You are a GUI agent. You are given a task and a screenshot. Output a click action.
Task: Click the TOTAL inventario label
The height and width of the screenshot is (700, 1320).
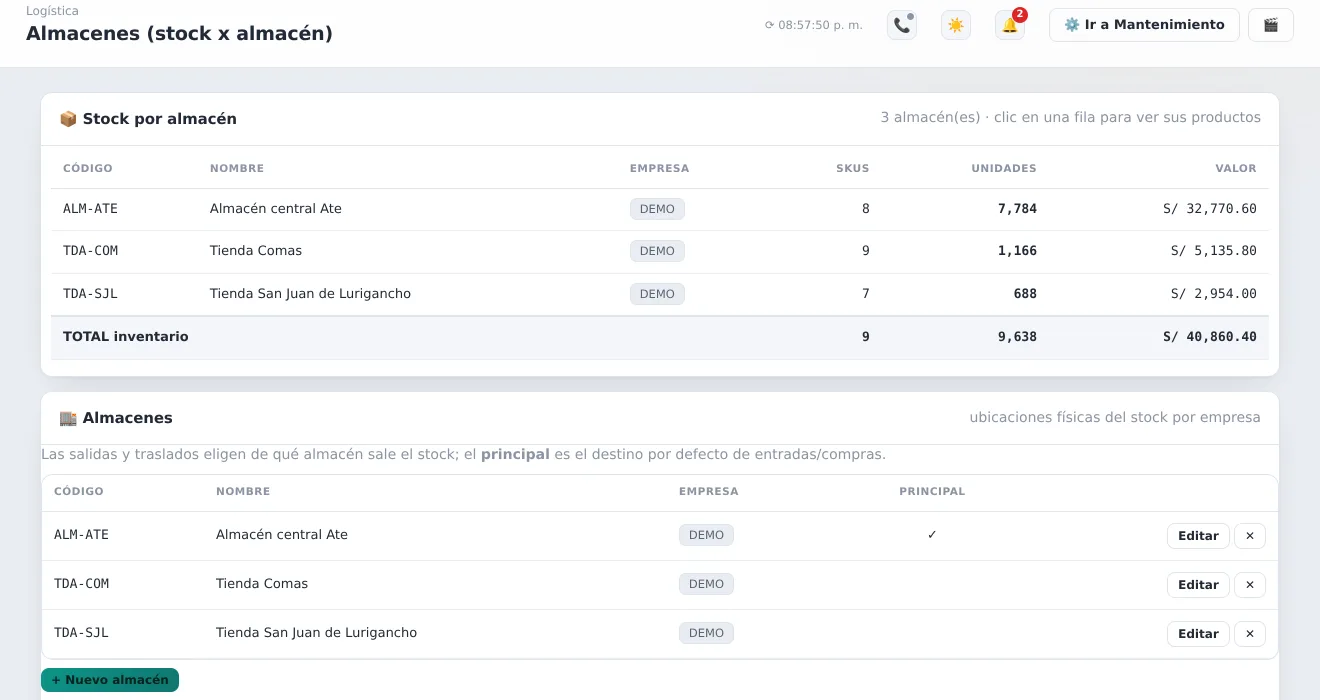[x=126, y=337]
